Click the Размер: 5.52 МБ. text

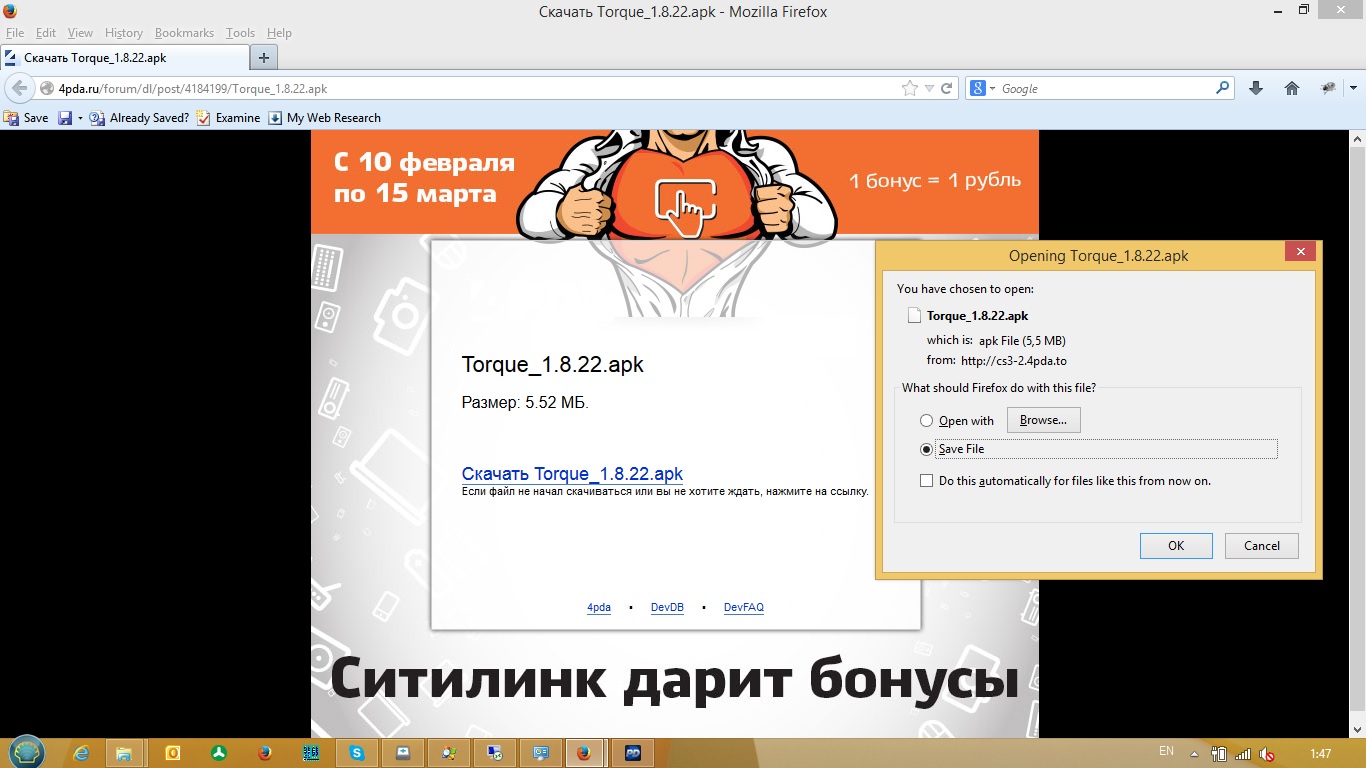tap(525, 402)
